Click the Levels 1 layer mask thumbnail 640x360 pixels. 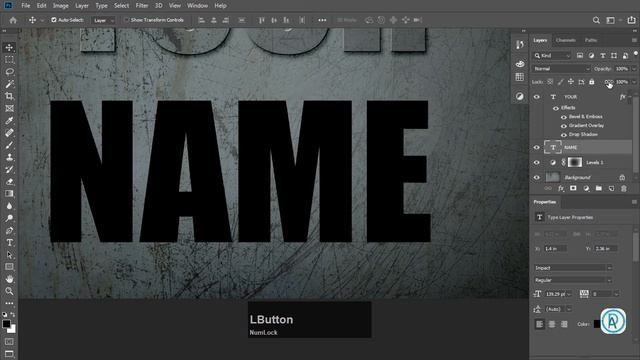(x=575, y=162)
